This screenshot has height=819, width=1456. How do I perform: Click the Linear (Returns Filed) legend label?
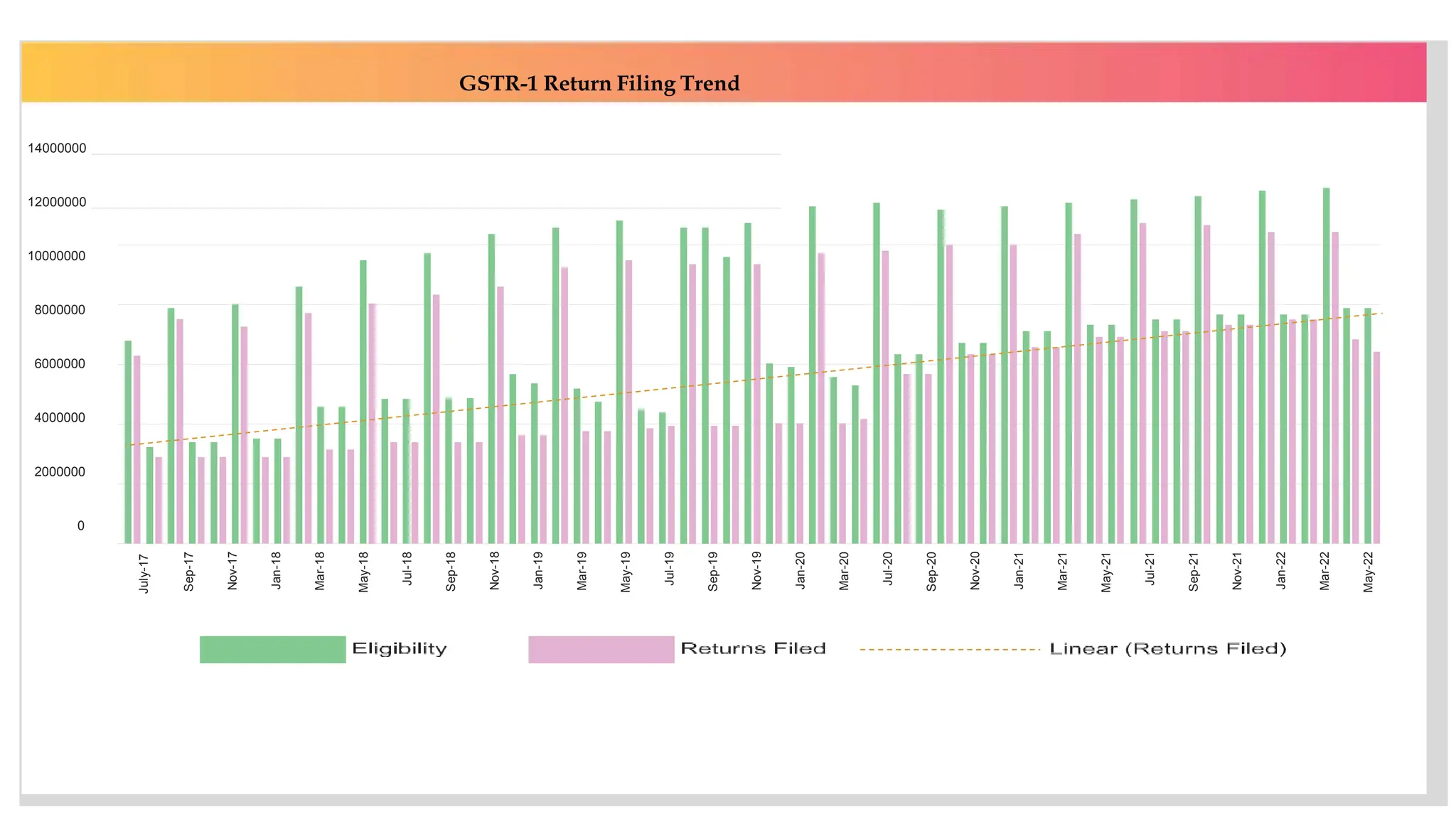point(1167,648)
